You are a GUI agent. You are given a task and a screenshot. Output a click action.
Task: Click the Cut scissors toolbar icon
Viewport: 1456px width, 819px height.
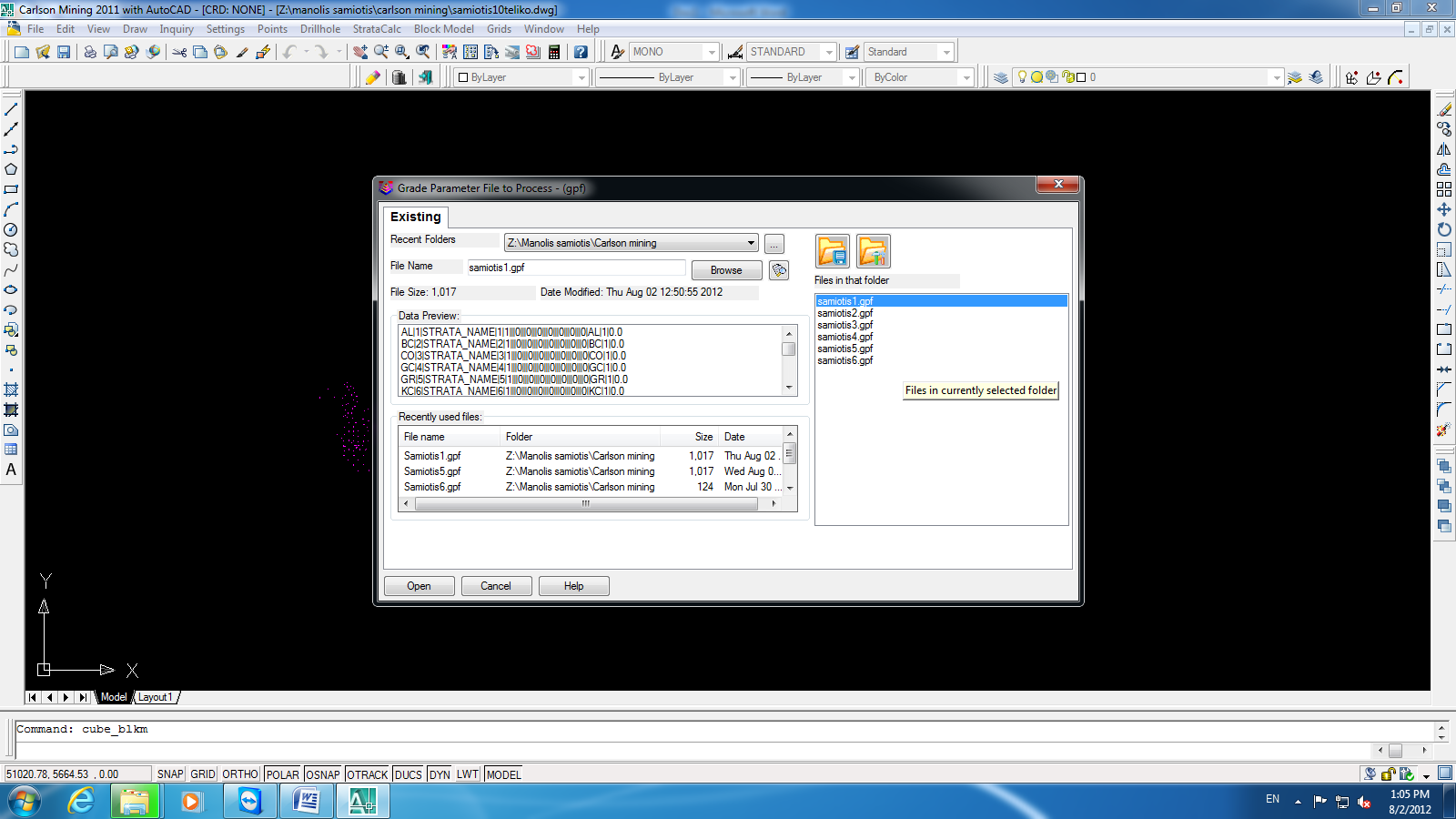(179, 52)
